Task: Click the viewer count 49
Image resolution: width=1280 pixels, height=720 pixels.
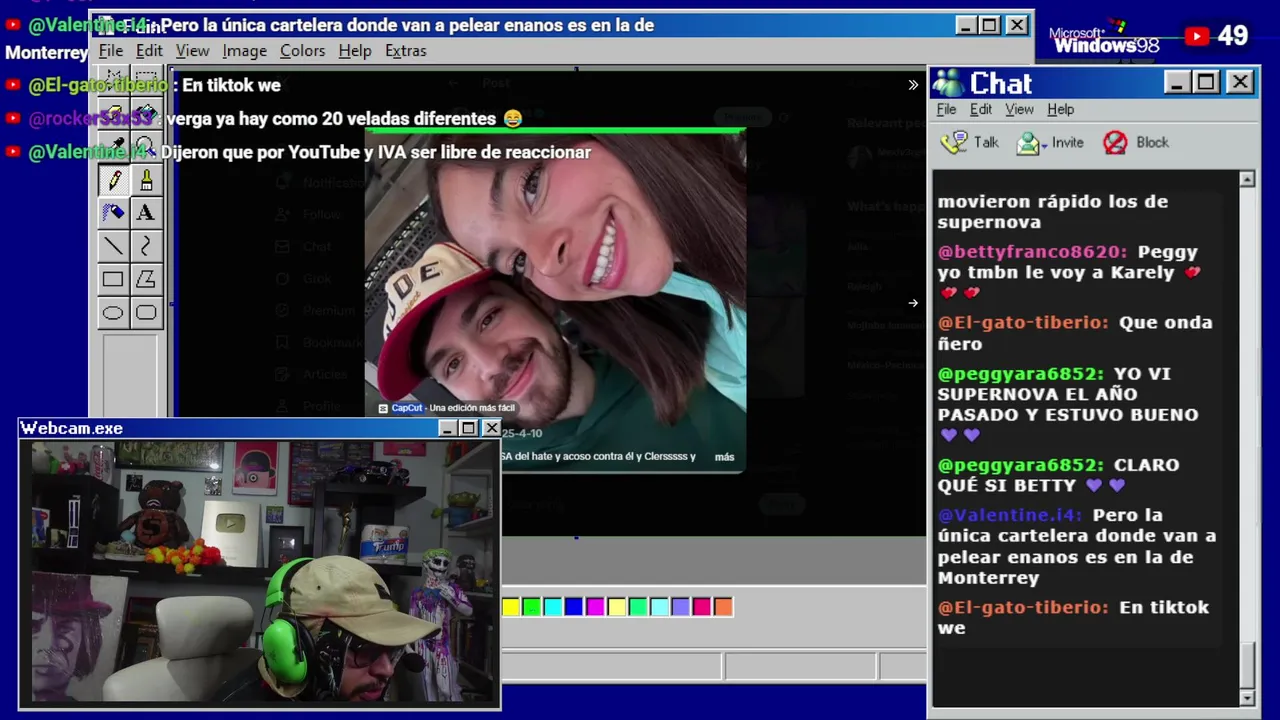Action: tap(1233, 36)
